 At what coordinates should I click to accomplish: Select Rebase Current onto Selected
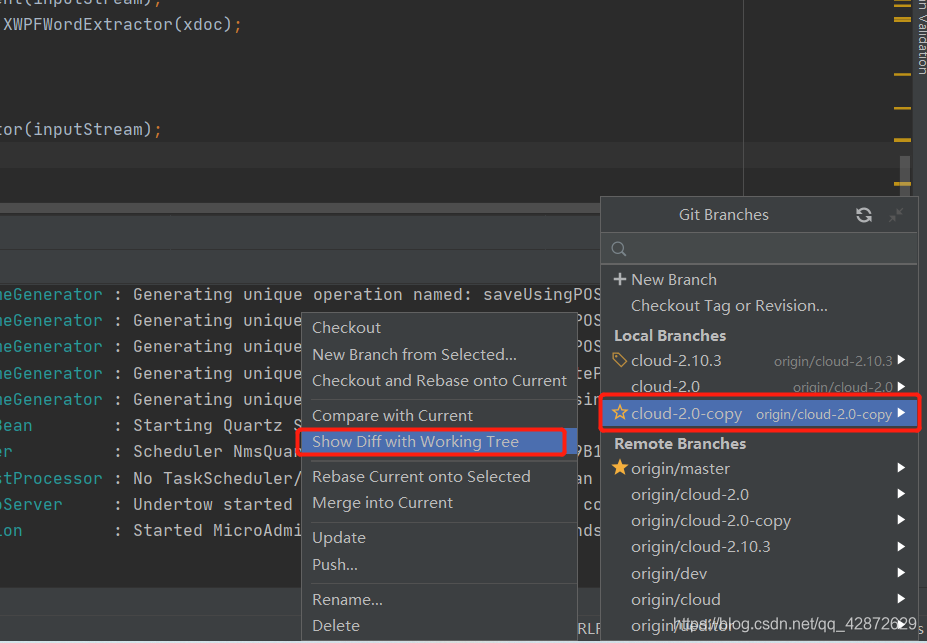point(439,476)
